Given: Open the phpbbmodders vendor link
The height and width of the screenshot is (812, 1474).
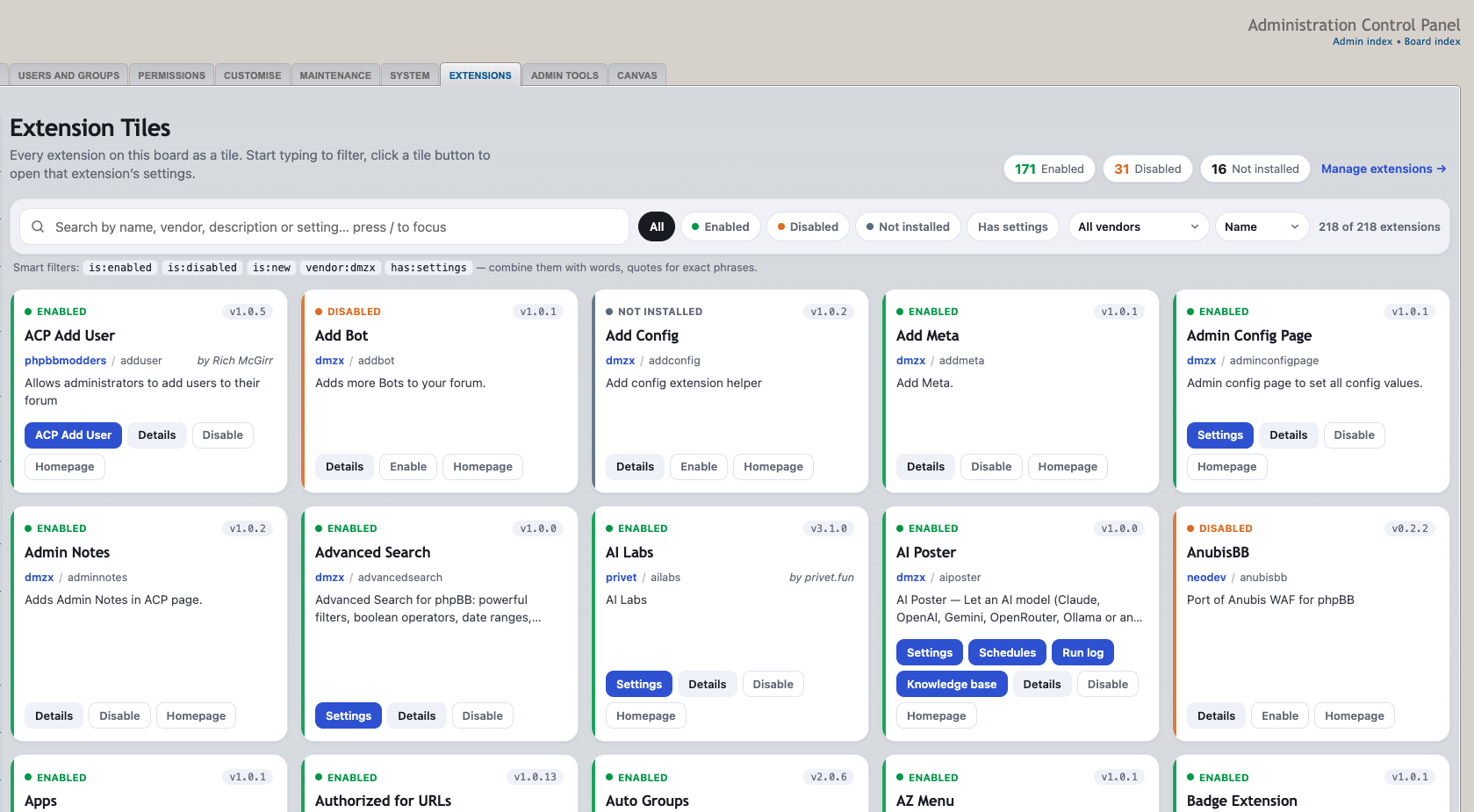Looking at the screenshot, I should click(x=66, y=361).
